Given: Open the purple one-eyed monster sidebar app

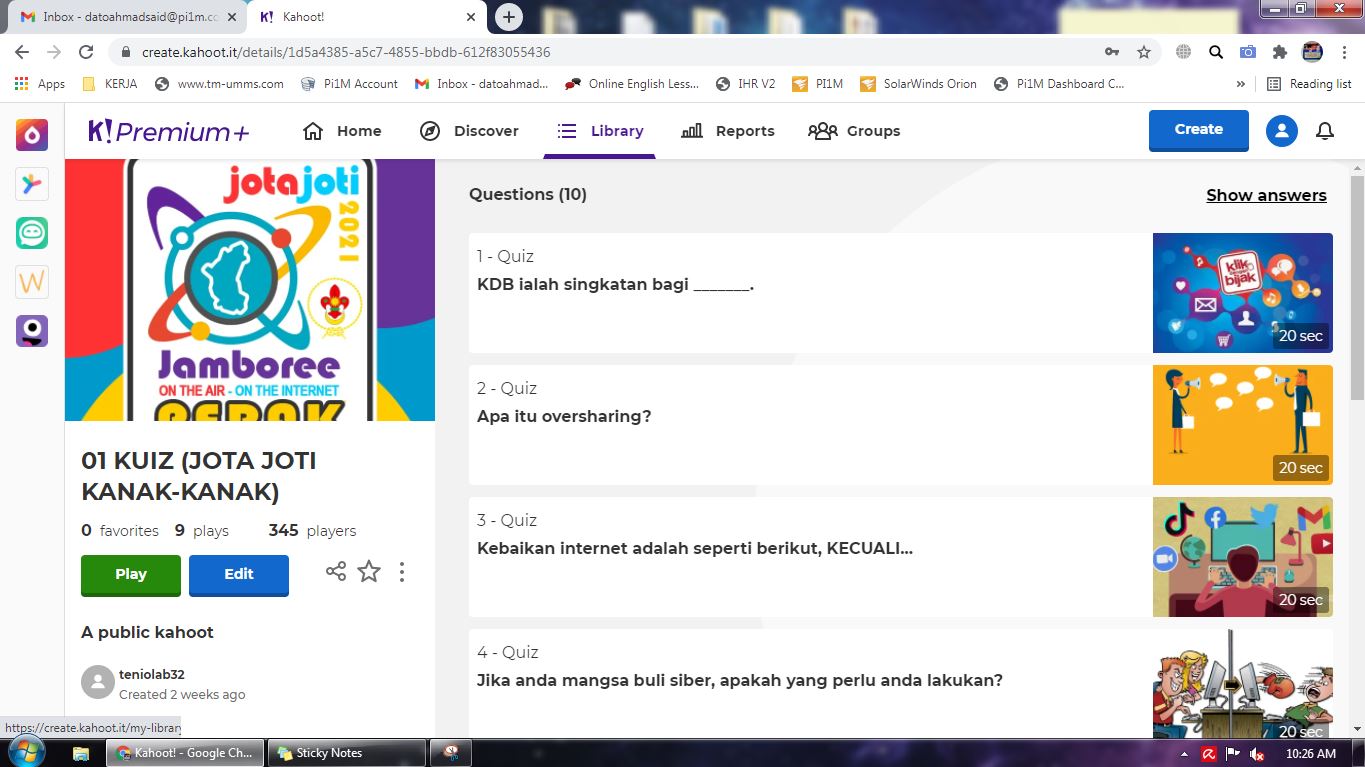Looking at the screenshot, I should tap(32, 331).
